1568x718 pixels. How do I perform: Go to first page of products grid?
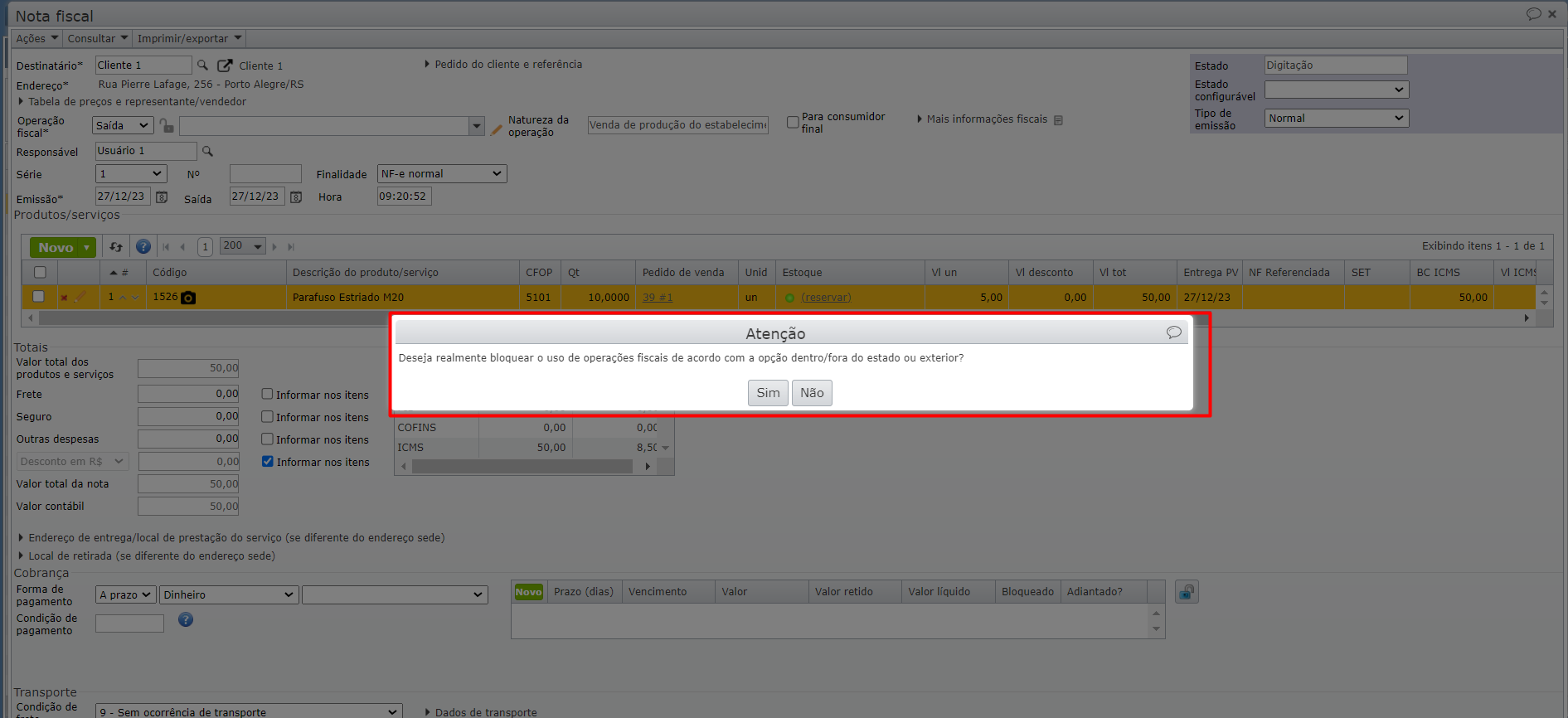click(x=166, y=246)
